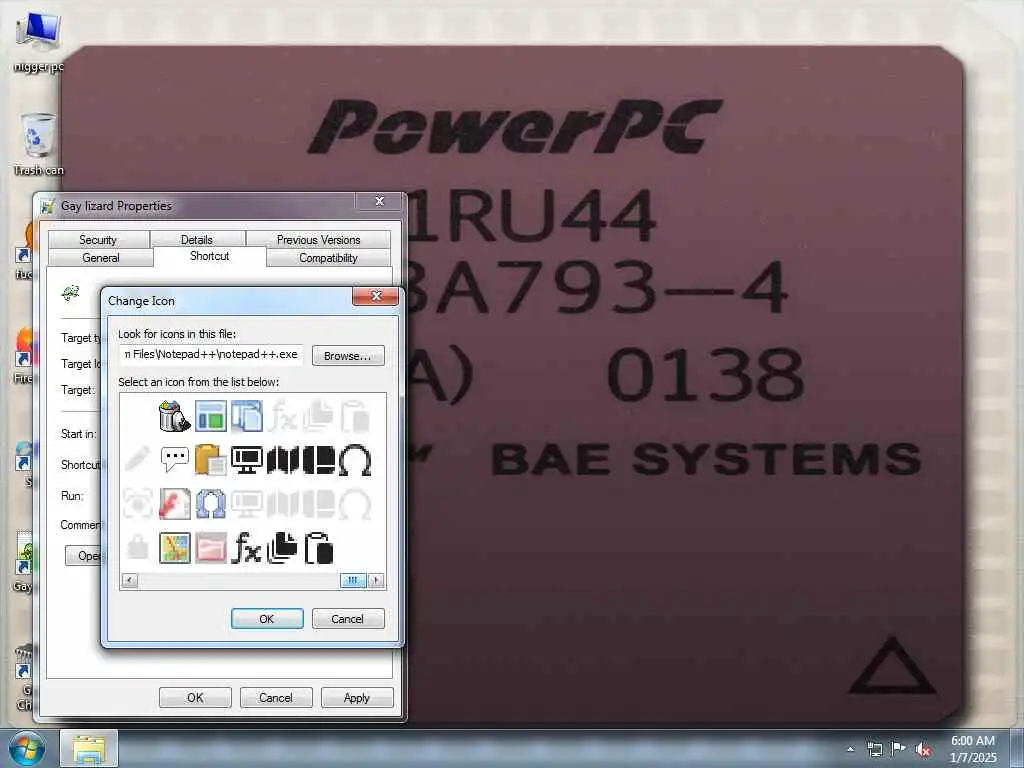Viewport: 1024px width, 768px height.
Task: Open the Details tab
Action: pos(197,240)
